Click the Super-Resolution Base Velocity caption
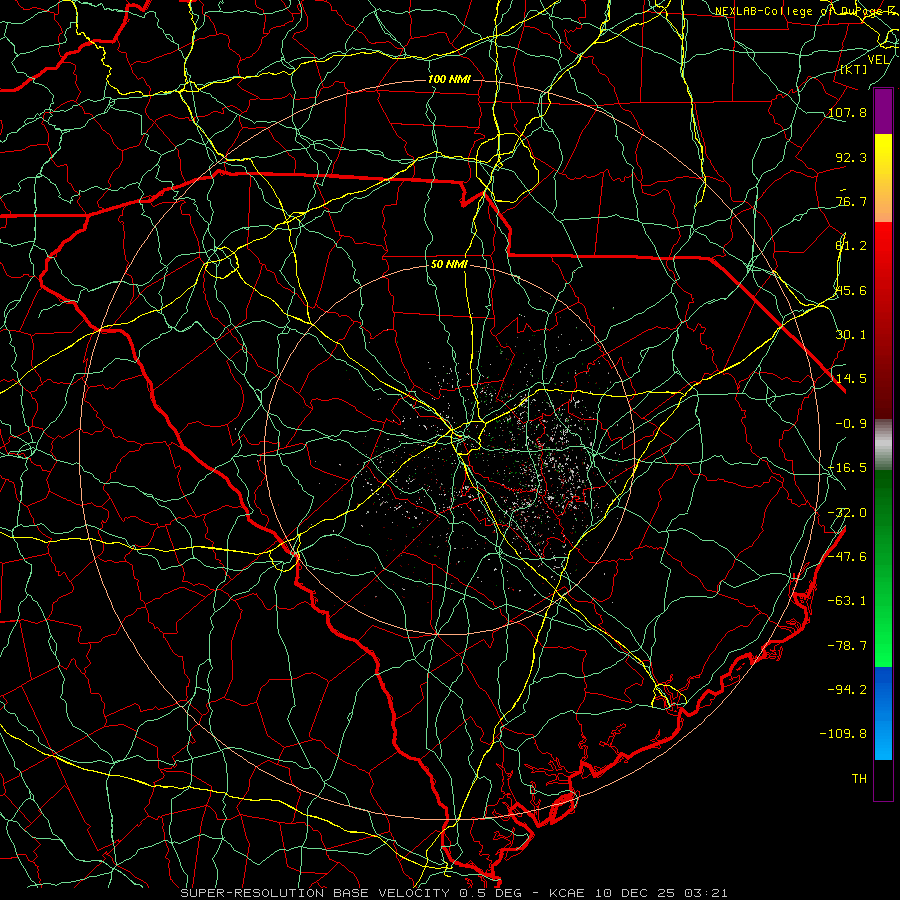Screen dimensions: 900x900 tap(454, 893)
